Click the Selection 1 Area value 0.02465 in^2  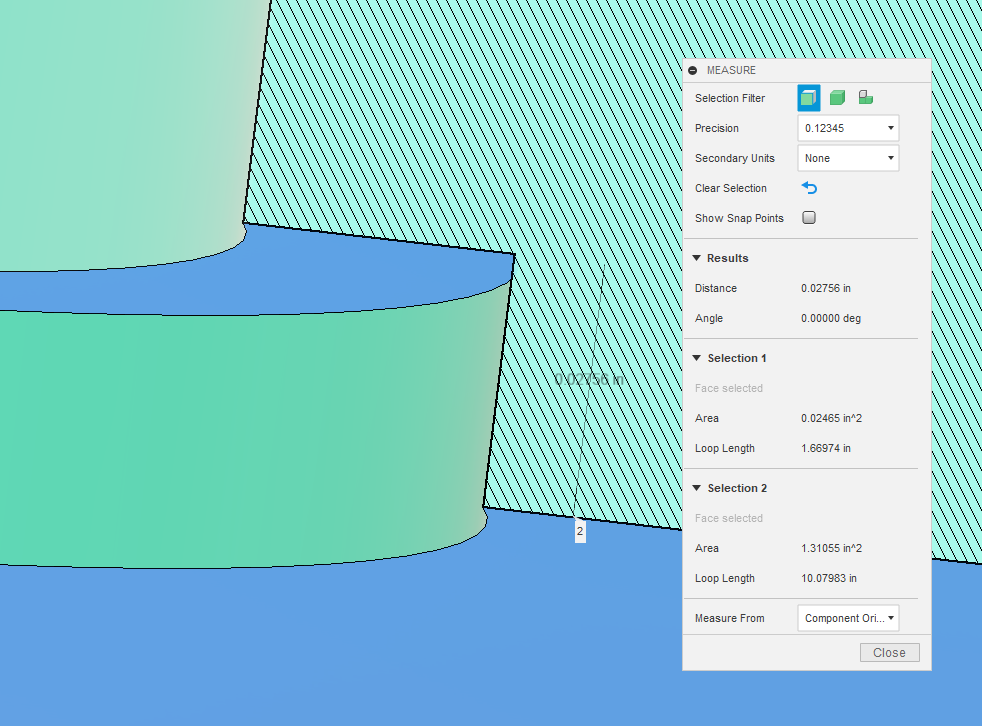click(x=831, y=418)
